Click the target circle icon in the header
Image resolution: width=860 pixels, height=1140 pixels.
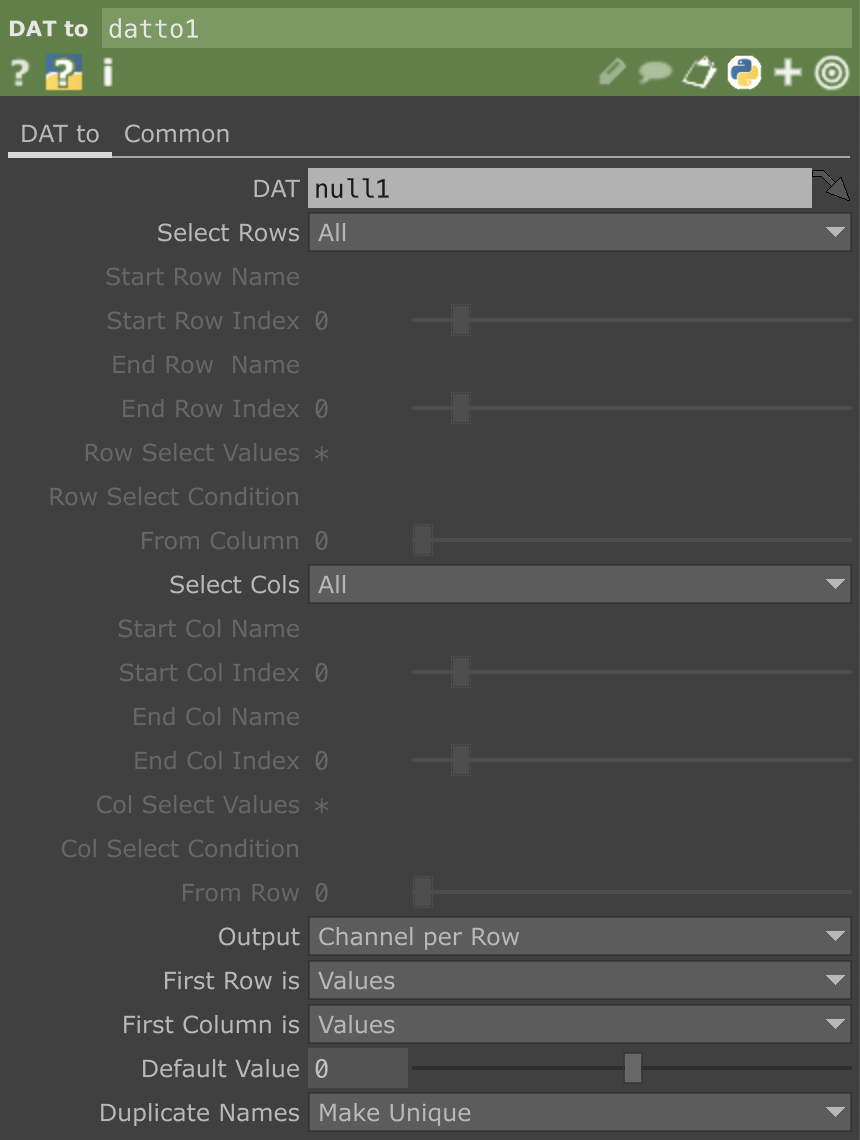[831, 72]
